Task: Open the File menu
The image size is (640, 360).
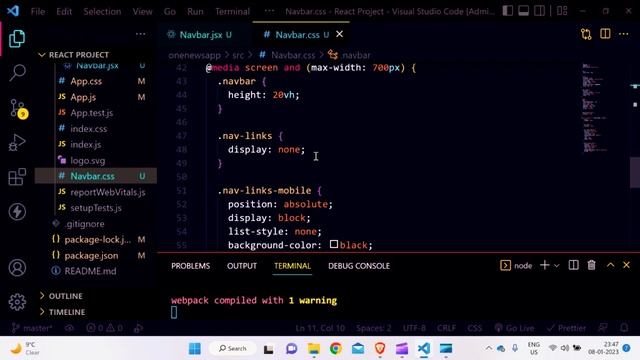Action: click(x=38, y=11)
